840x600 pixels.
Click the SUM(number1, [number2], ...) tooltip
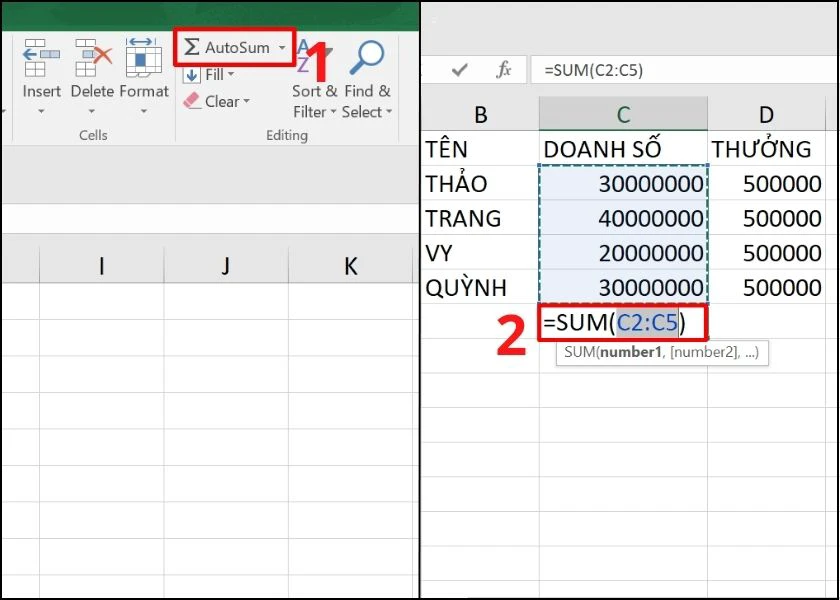coord(662,353)
